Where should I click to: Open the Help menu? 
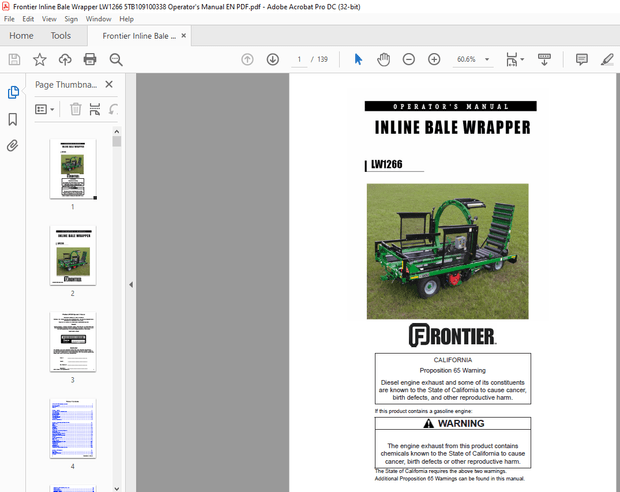coord(127,19)
